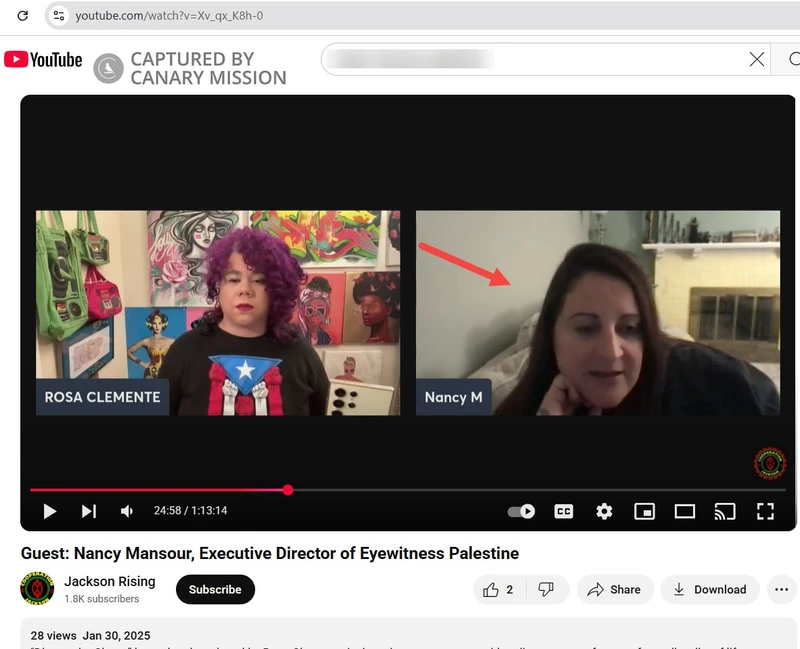The image size is (800, 649).
Task: Share the video
Action: 615,590
